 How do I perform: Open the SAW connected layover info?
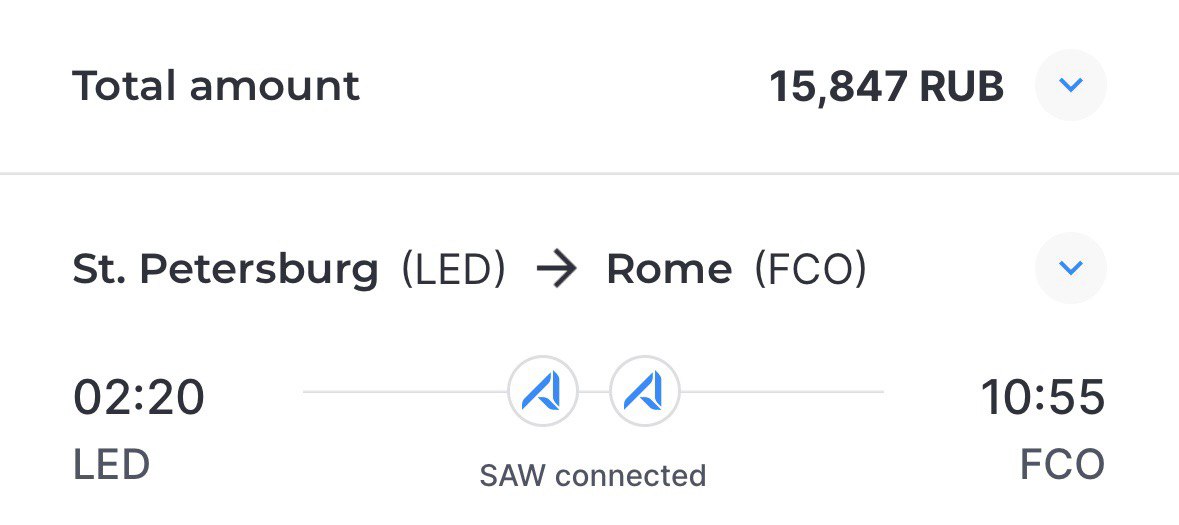593,475
